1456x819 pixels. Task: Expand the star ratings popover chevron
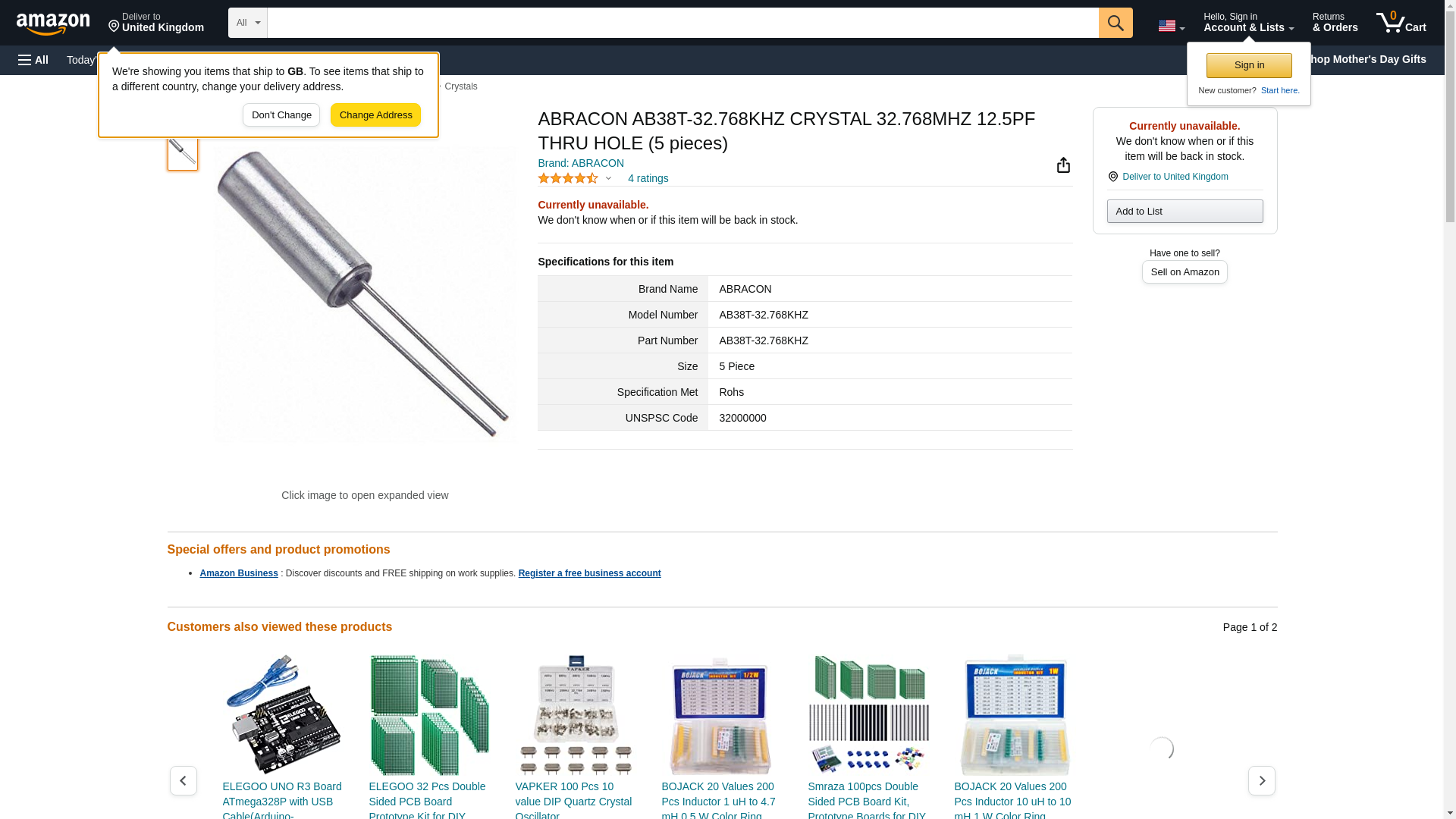(608, 179)
